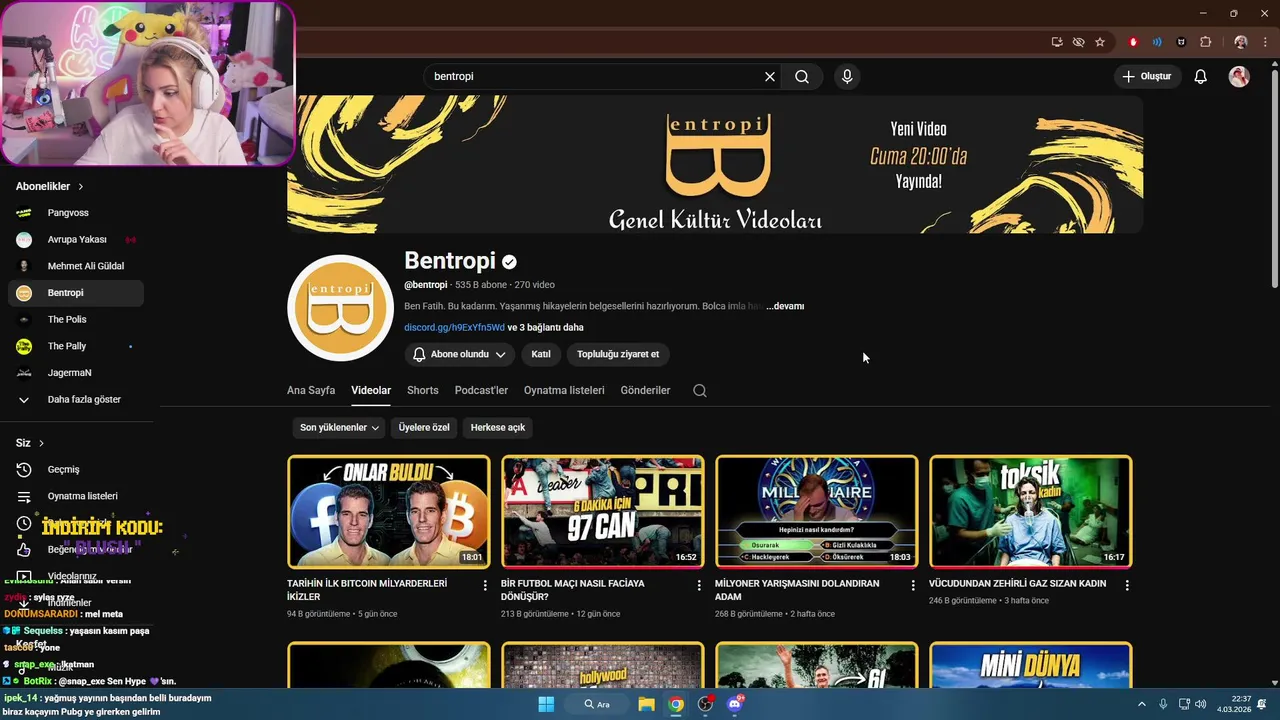Open the Podcast'ler tab
The width and height of the screenshot is (1280, 720).
[x=481, y=390]
